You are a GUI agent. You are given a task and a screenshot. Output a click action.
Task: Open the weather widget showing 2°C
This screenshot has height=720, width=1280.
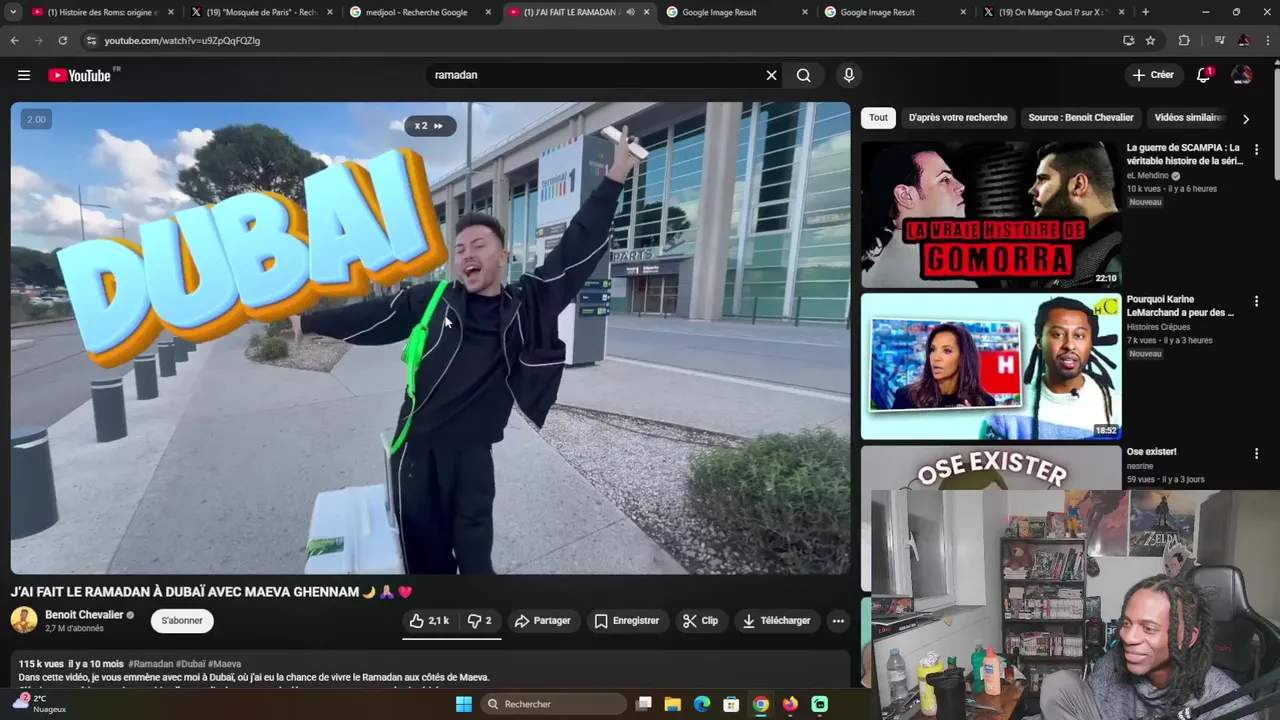pyautogui.click(x=40, y=704)
